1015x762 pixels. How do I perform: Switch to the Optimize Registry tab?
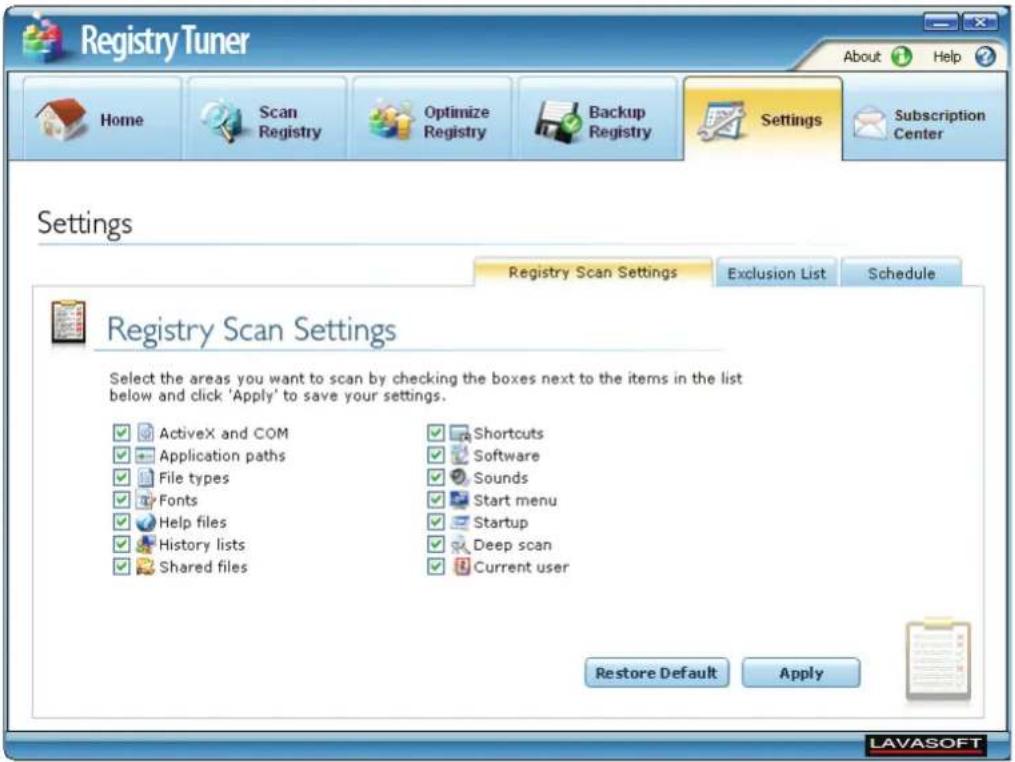(x=432, y=118)
